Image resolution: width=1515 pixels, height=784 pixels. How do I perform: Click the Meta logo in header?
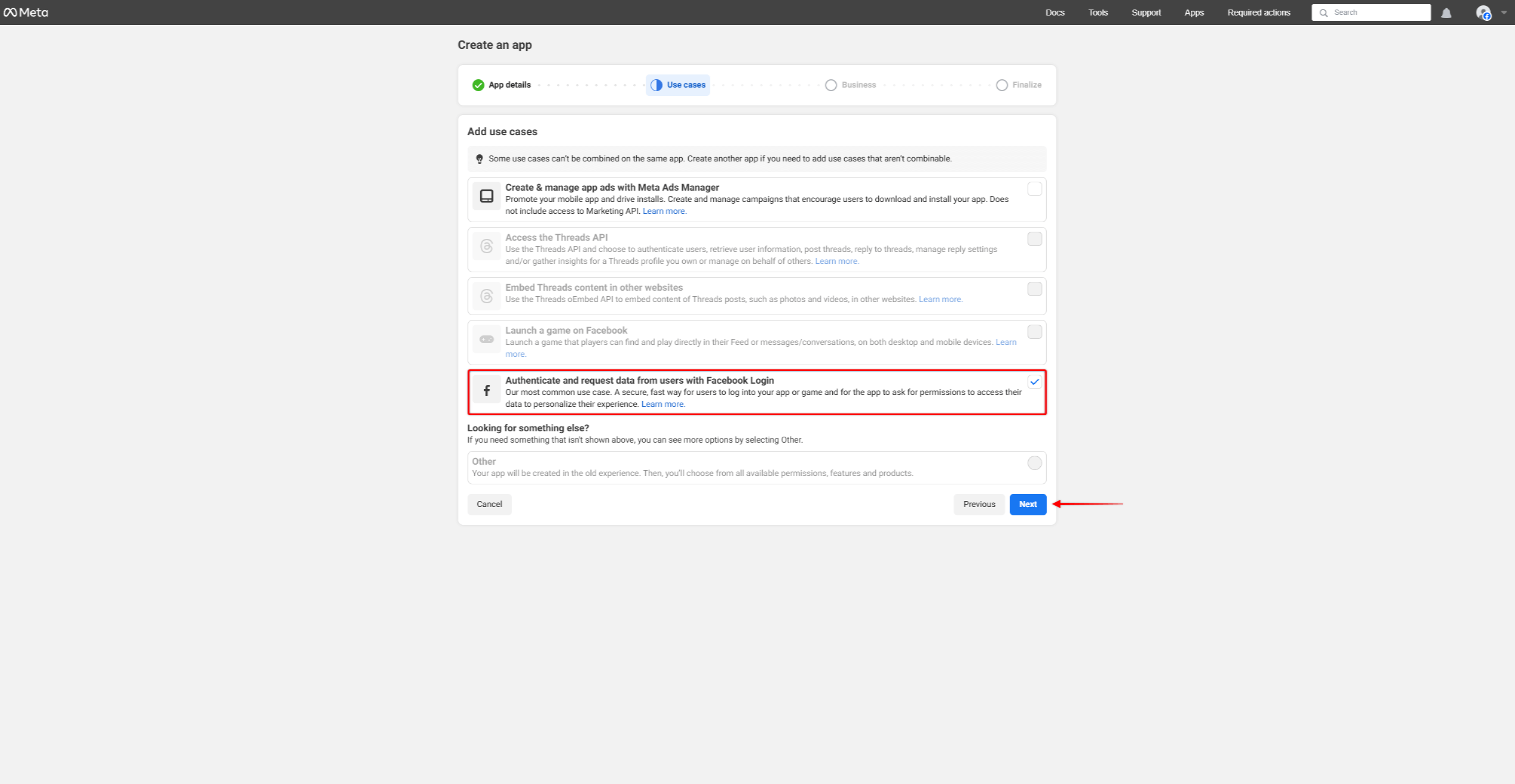pyautogui.click(x=26, y=13)
